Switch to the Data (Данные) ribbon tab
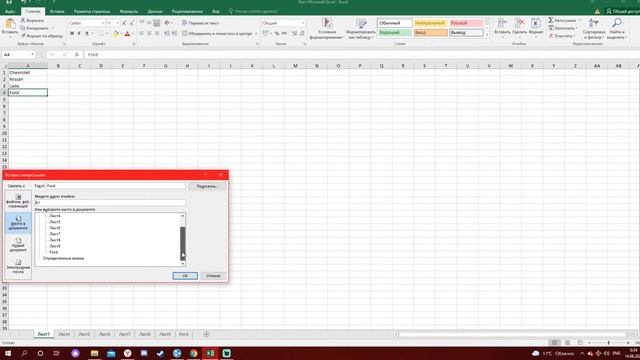640x360 pixels. tap(155, 11)
